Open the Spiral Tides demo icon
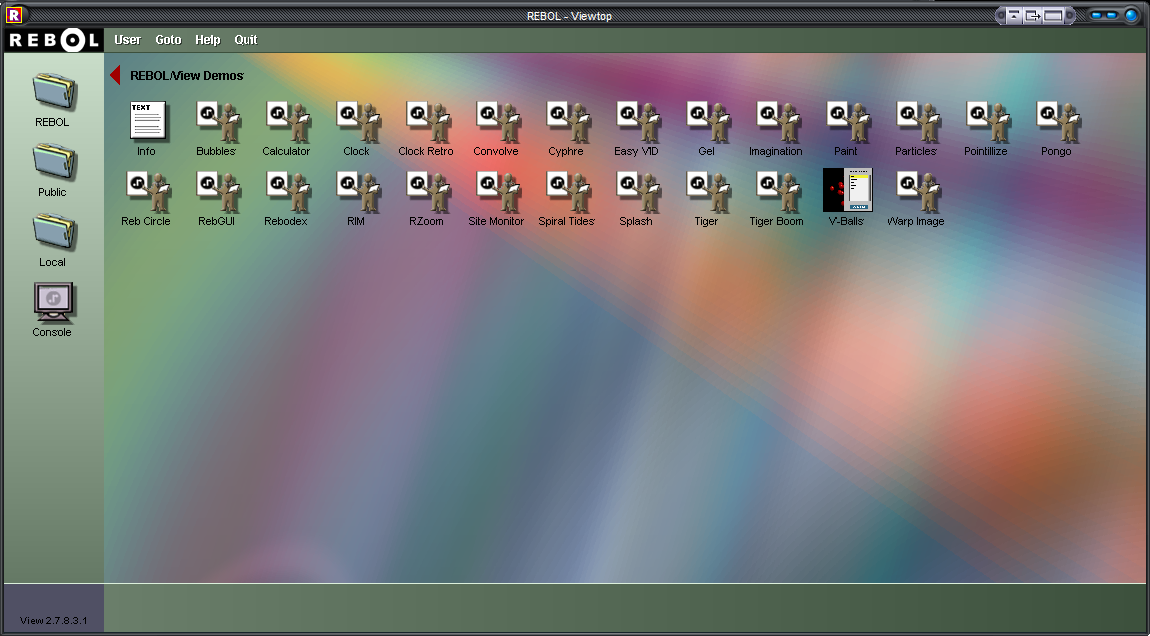 coord(568,191)
